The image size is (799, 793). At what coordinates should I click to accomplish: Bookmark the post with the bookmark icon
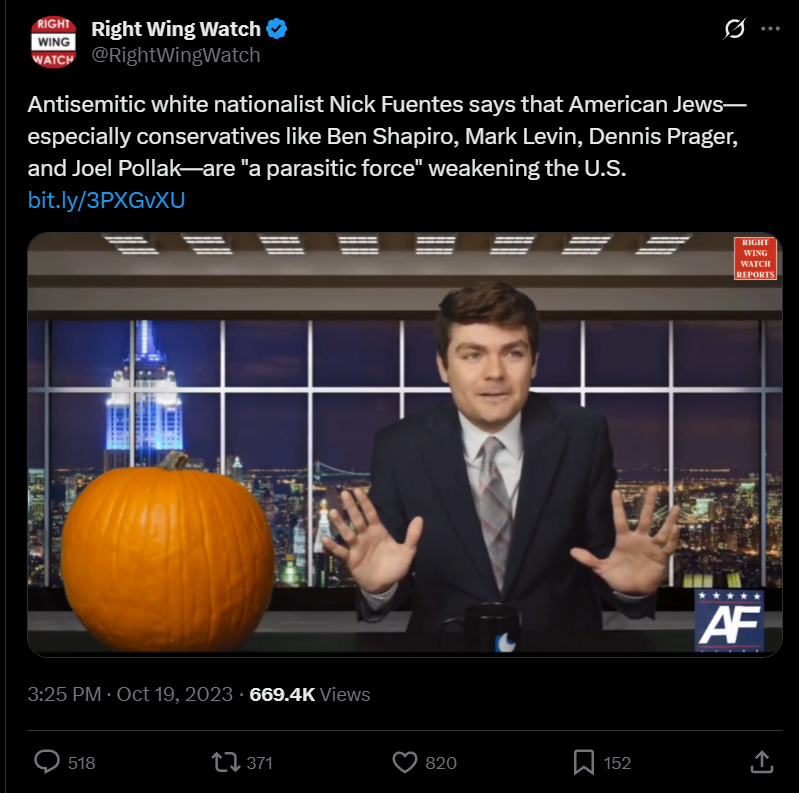coord(584,762)
